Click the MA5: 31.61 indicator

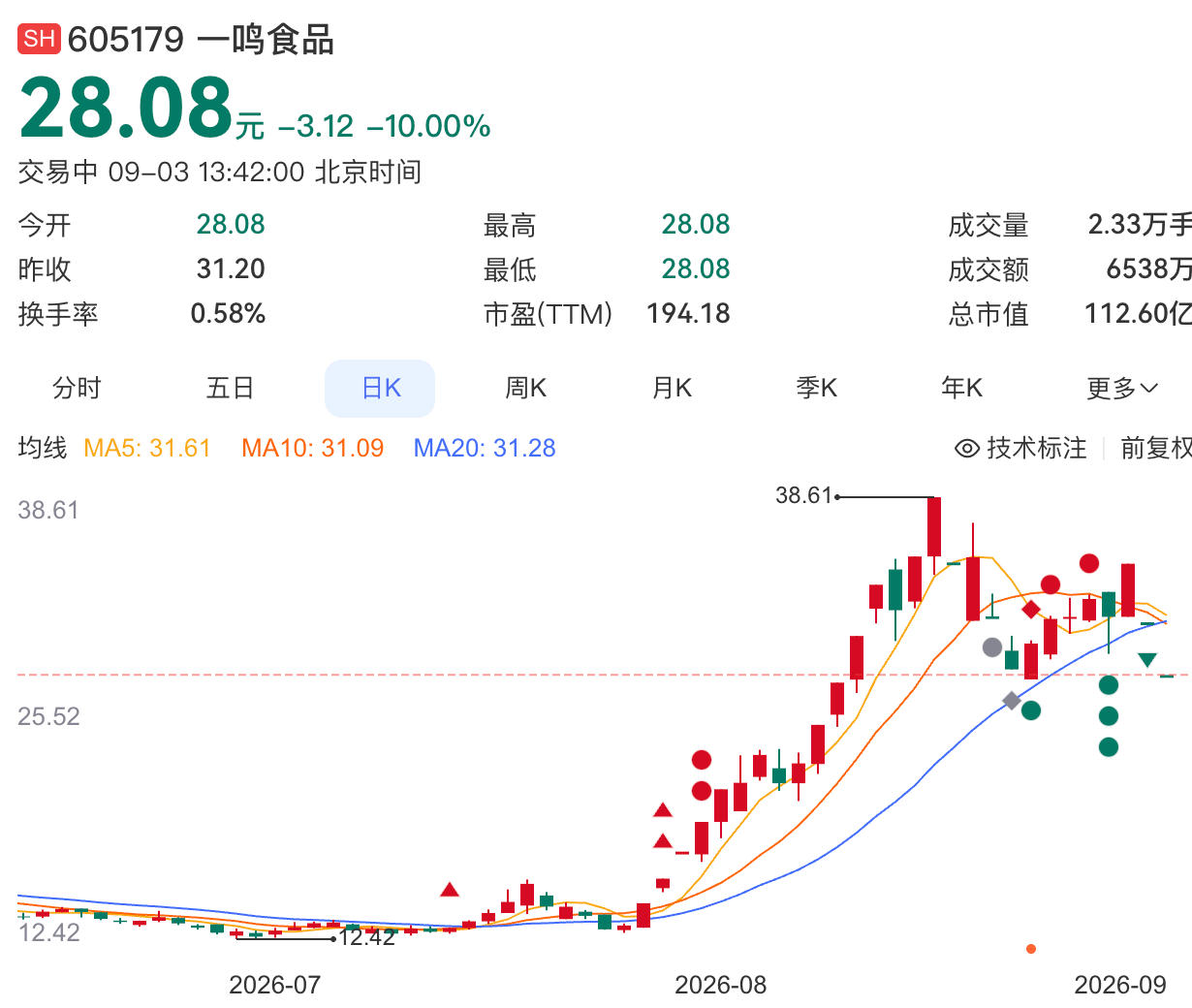pyautogui.click(x=147, y=448)
